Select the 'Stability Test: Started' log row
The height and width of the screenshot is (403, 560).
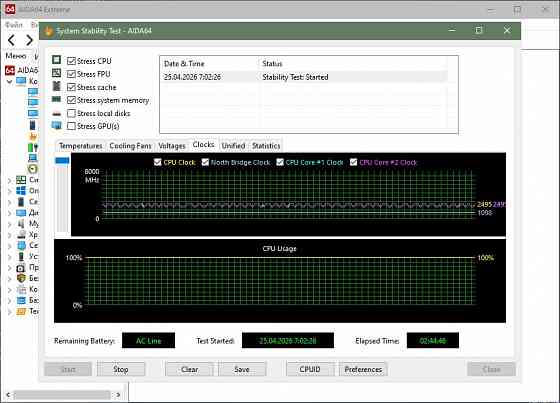304,77
